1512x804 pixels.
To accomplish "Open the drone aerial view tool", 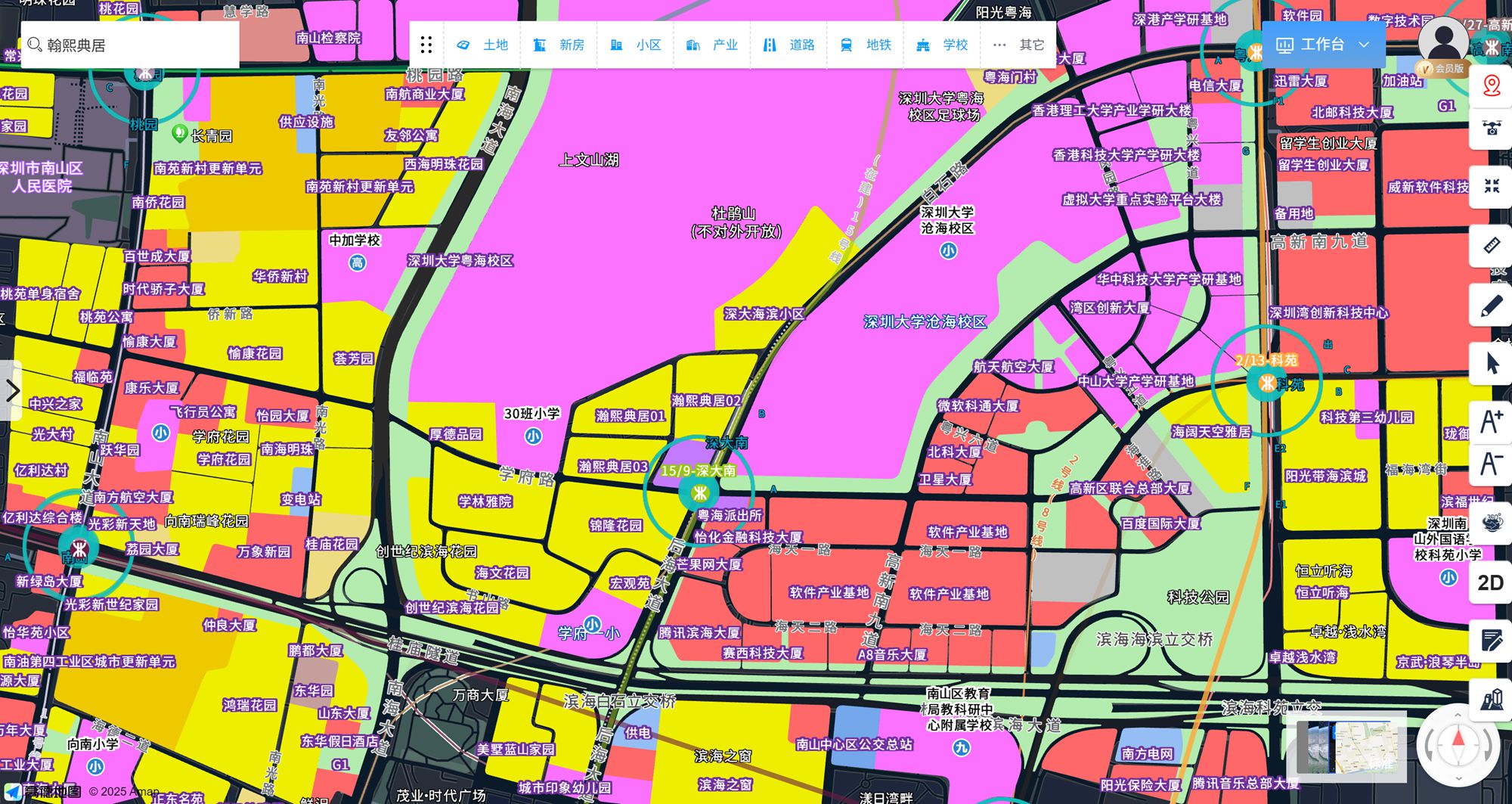I will click(1491, 128).
